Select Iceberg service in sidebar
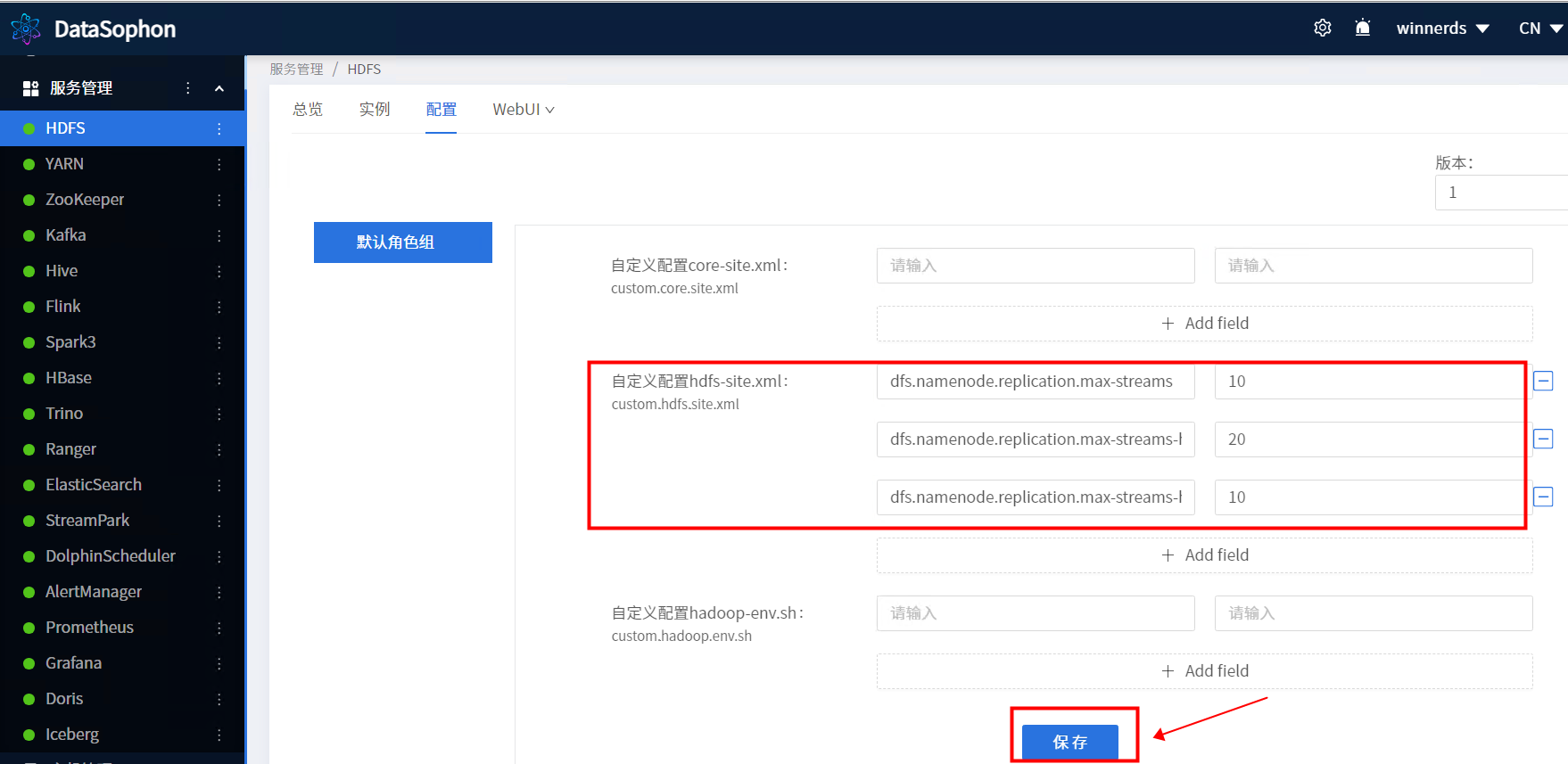 tap(122, 735)
